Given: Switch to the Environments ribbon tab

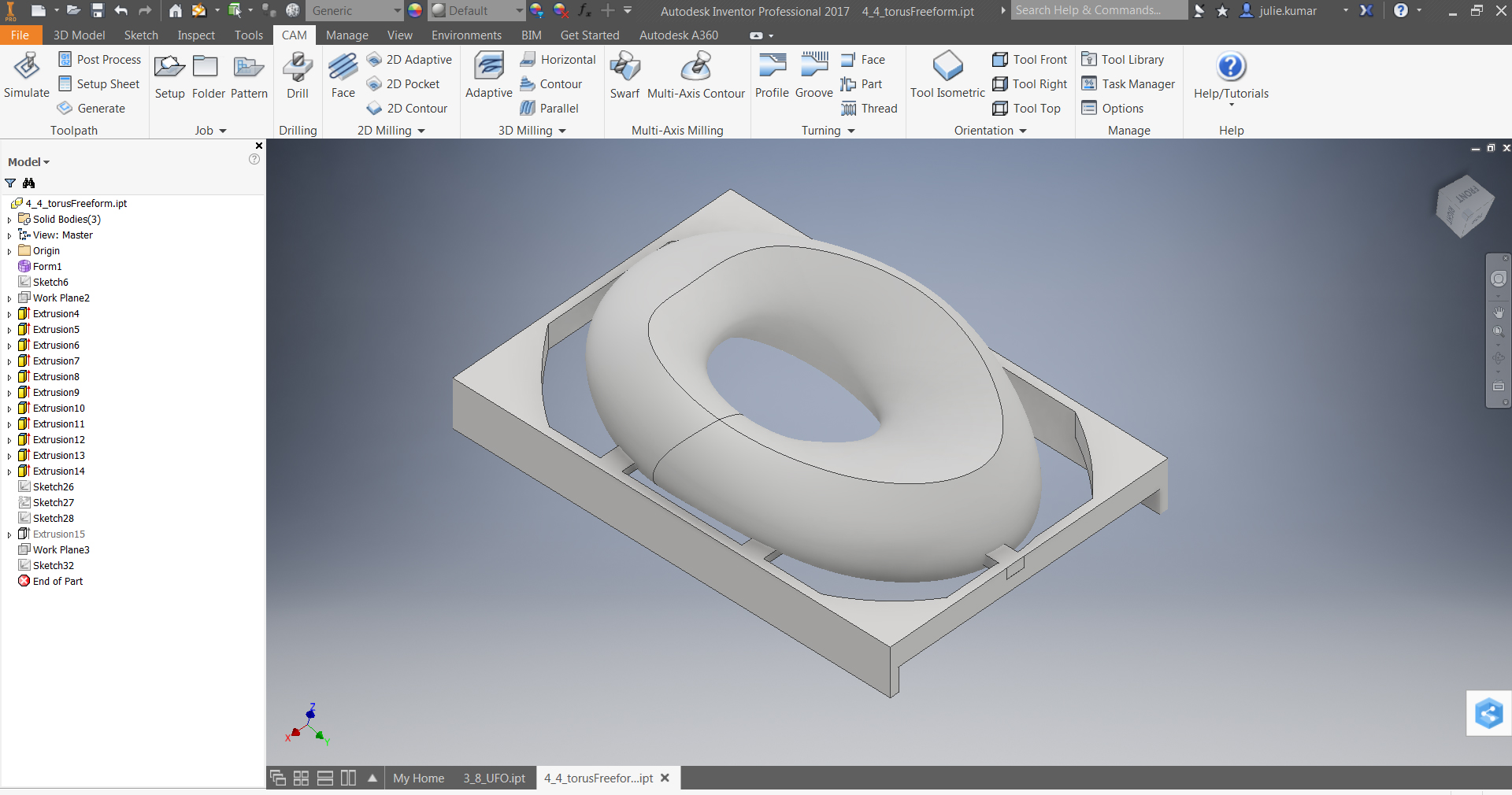Looking at the screenshot, I should pos(466,35).
